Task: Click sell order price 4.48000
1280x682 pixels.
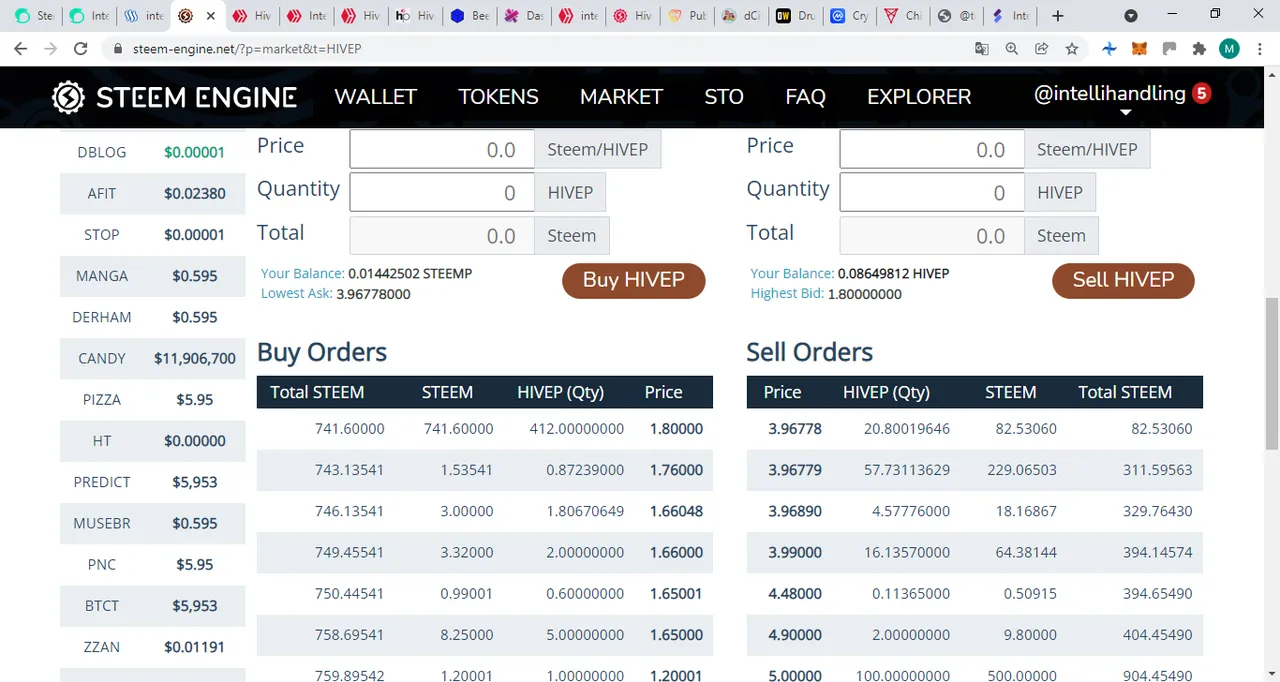Action: tap(795, 593)
